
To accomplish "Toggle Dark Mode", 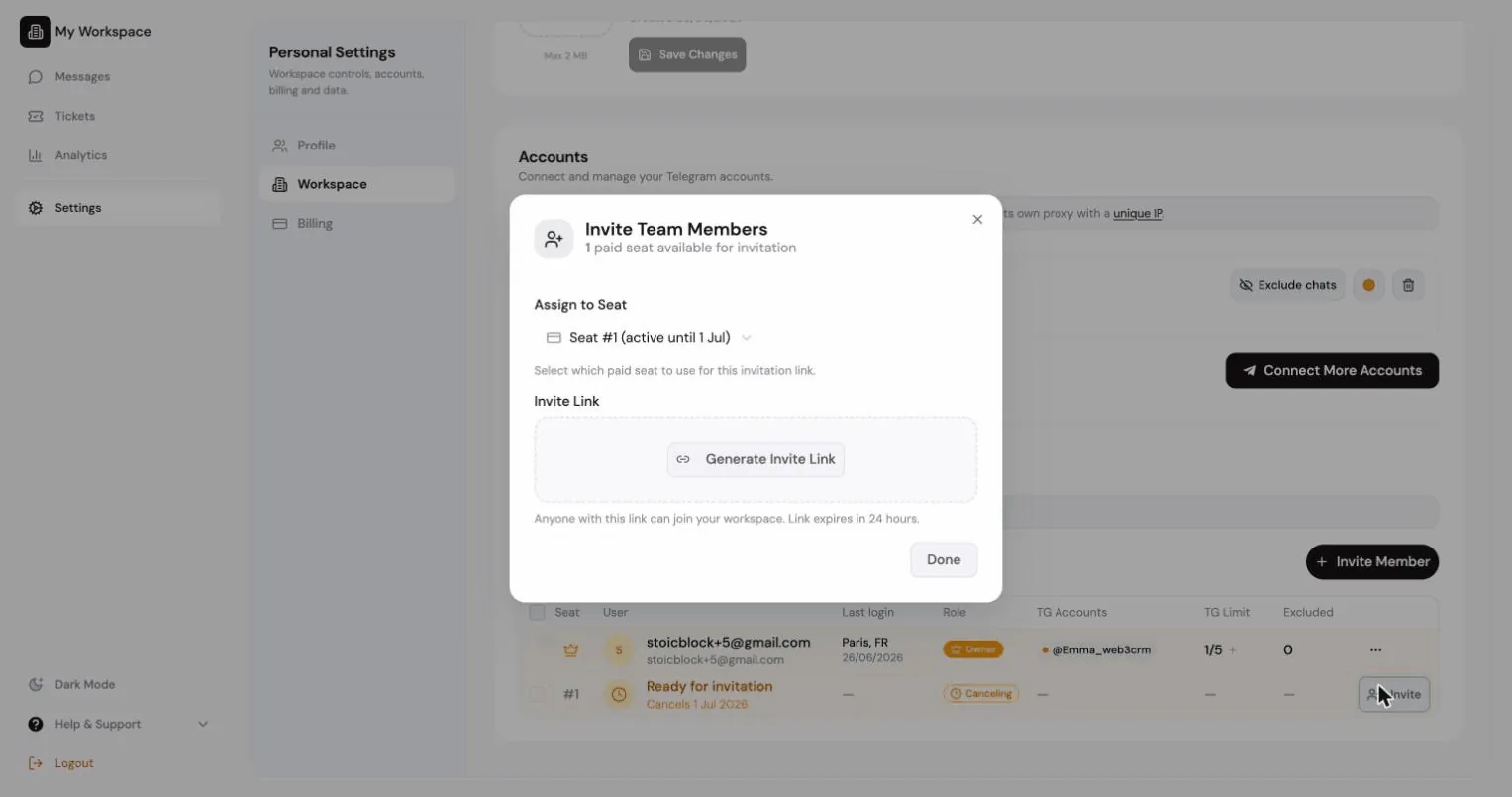I will coord(71,684).
